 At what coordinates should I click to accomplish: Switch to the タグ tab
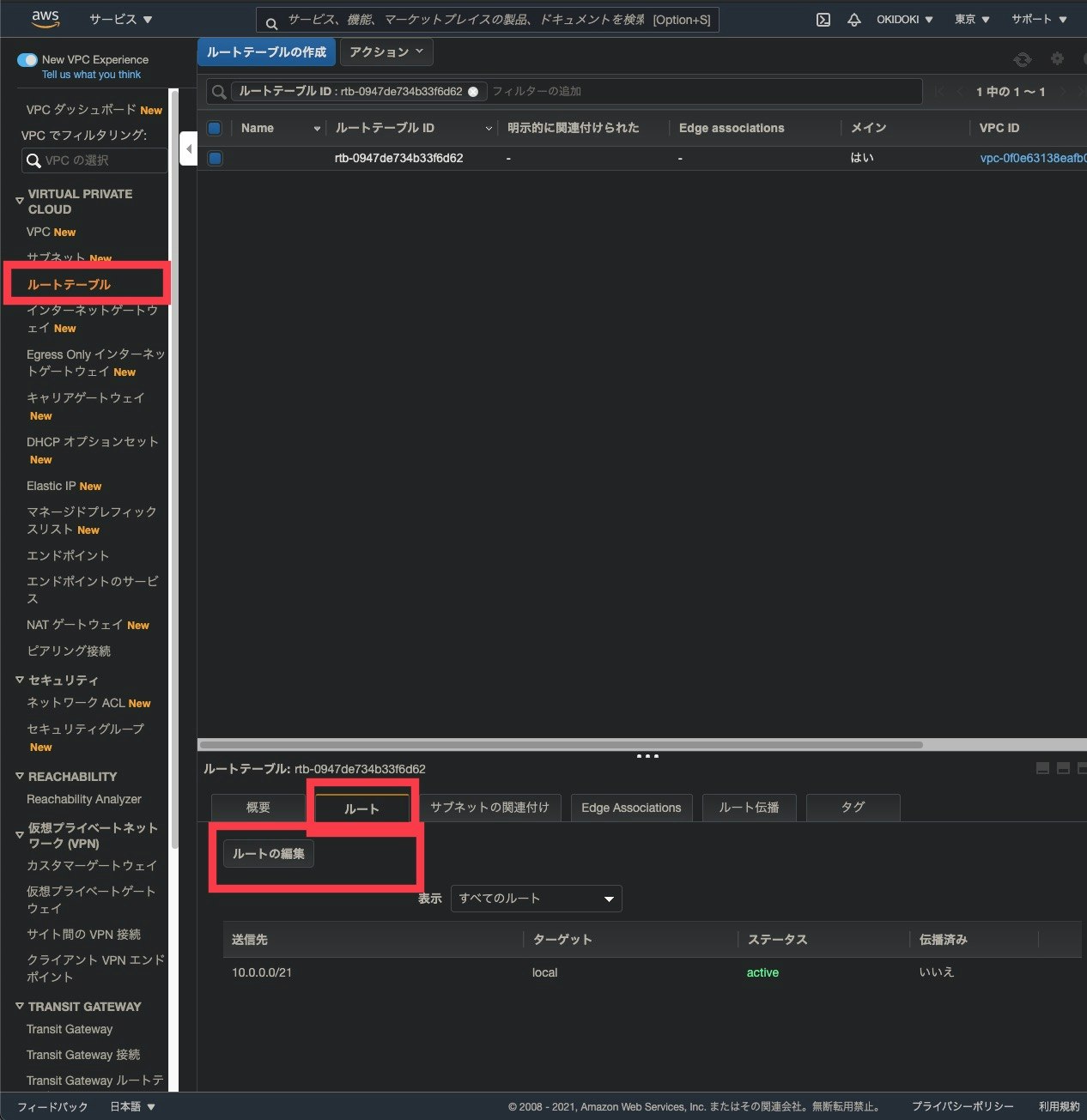pyautogui.click(x=853, y=808)
